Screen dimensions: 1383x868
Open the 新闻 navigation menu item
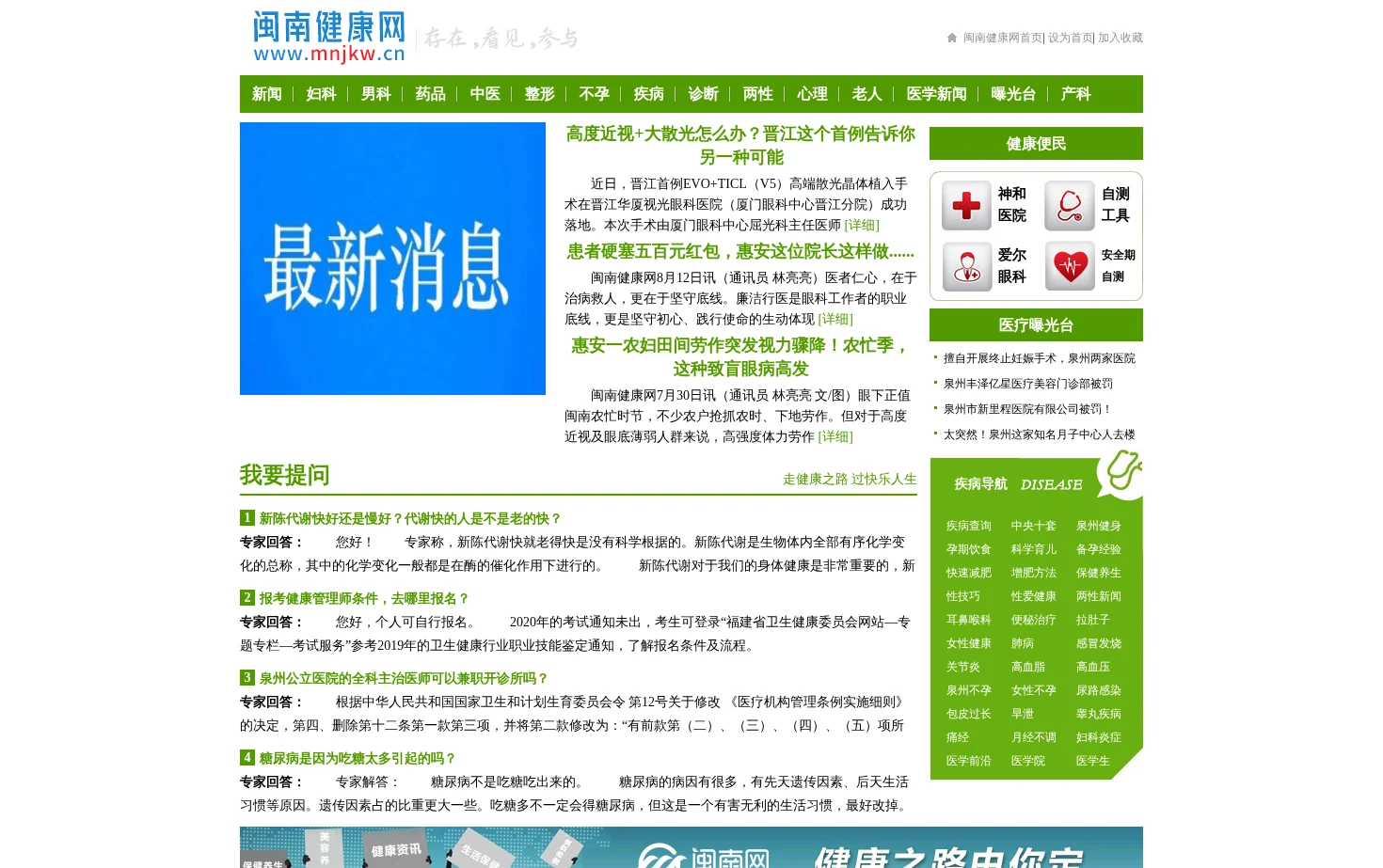coord(267,94)
